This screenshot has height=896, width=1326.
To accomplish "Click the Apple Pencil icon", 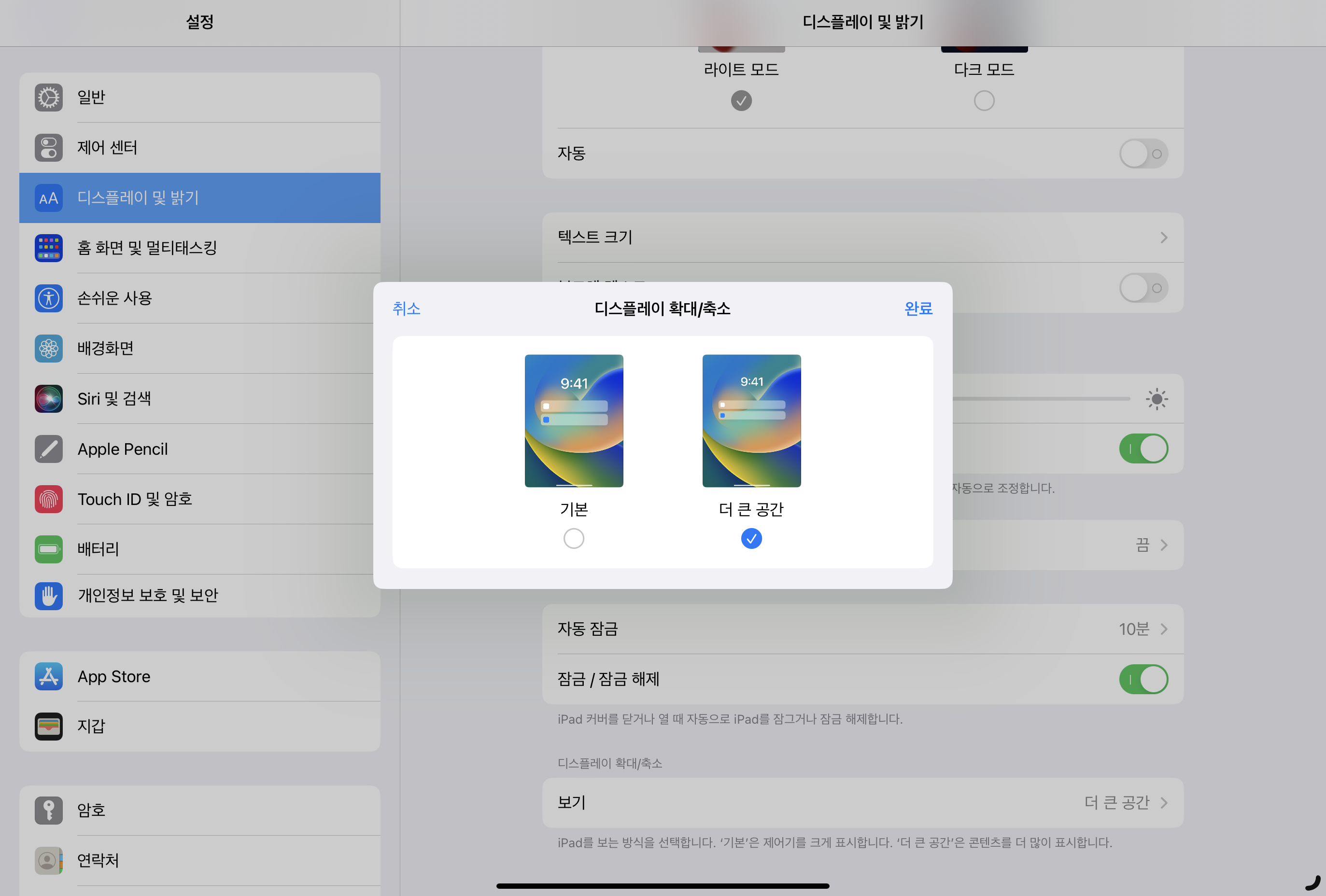I will pyautogui.click(x=48, y=449).
